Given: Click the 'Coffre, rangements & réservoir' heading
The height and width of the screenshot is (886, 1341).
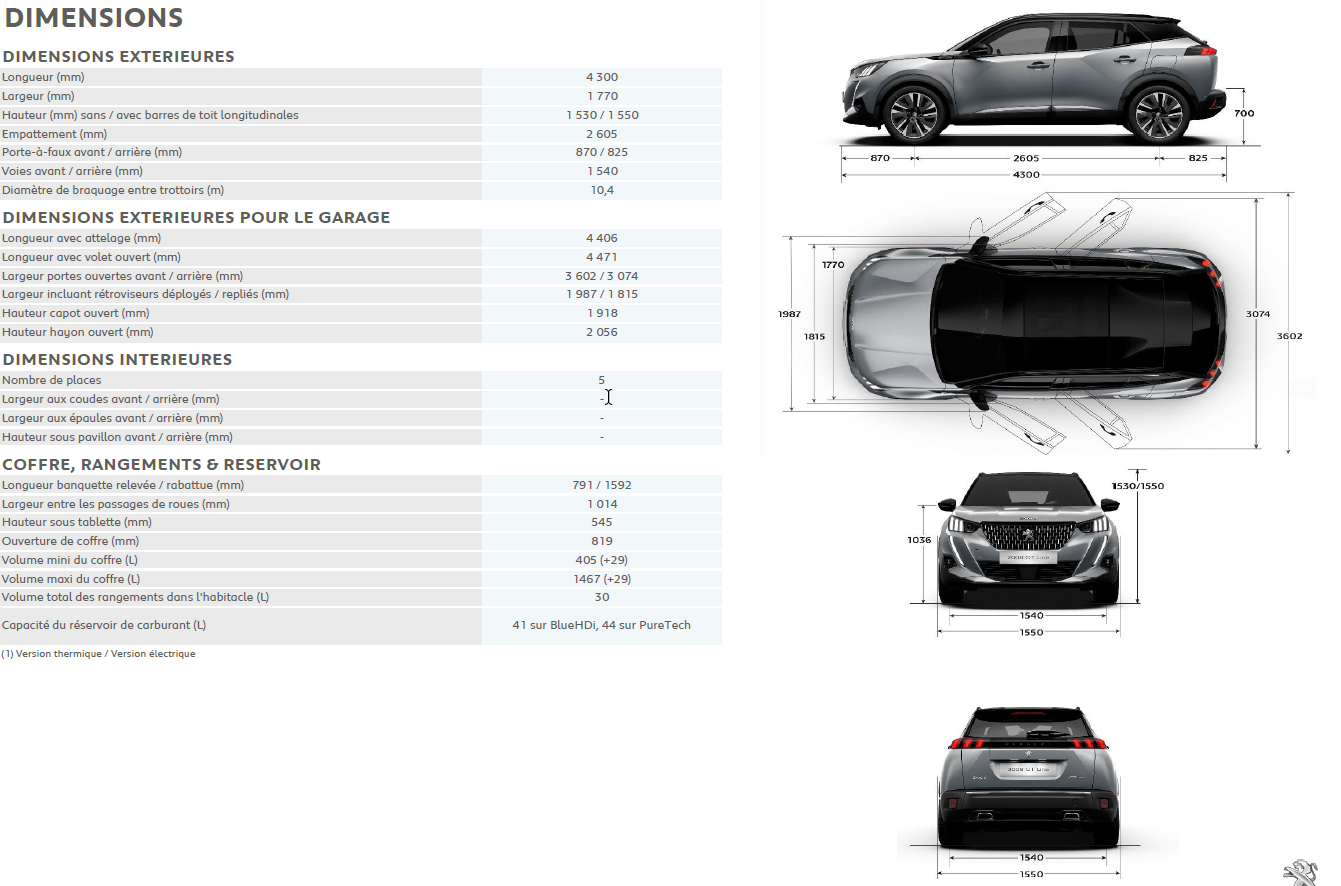Looking at the screenshot, I should point(161,465).
